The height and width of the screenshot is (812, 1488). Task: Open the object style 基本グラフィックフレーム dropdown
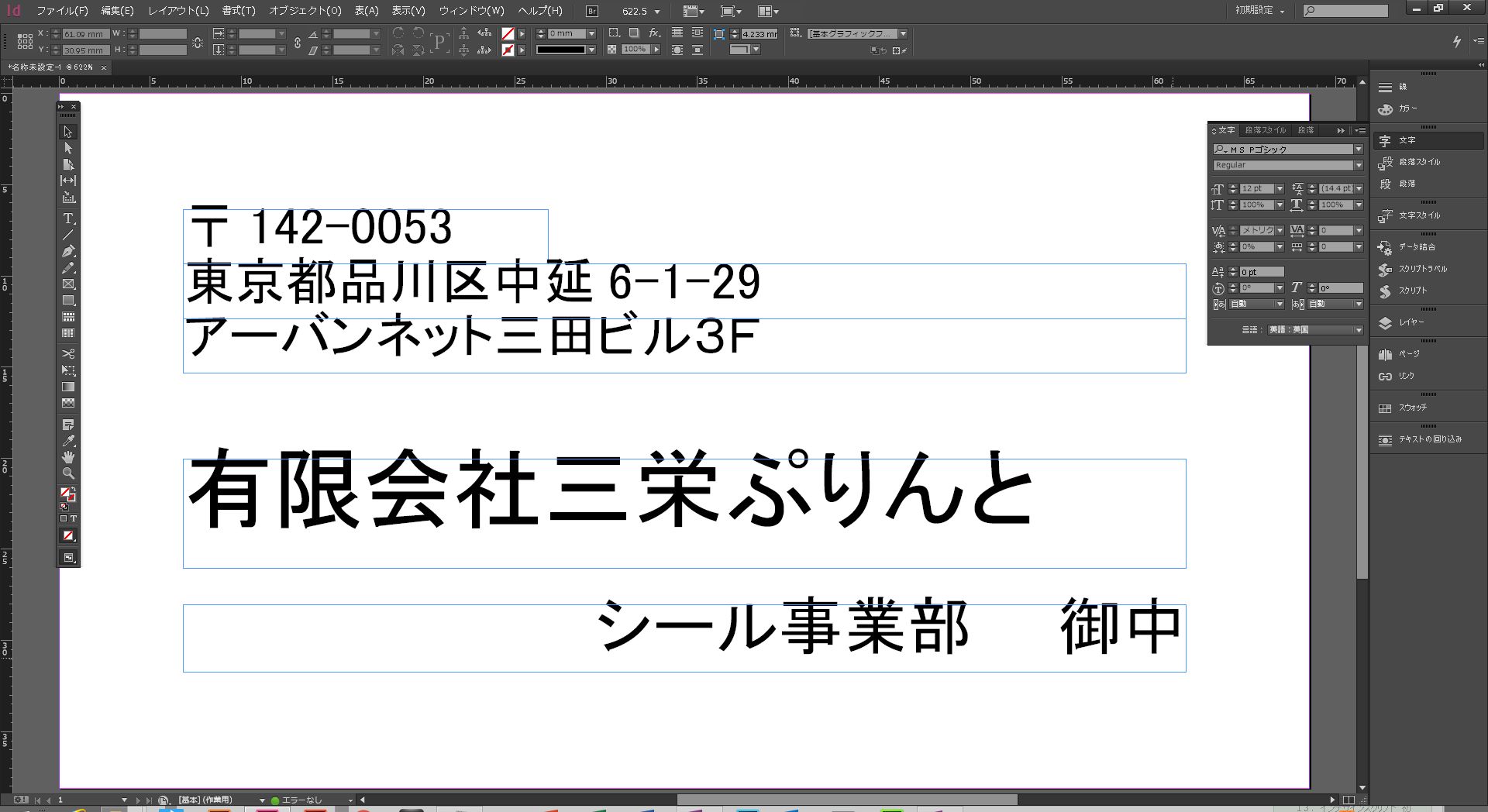coord(903,33)
